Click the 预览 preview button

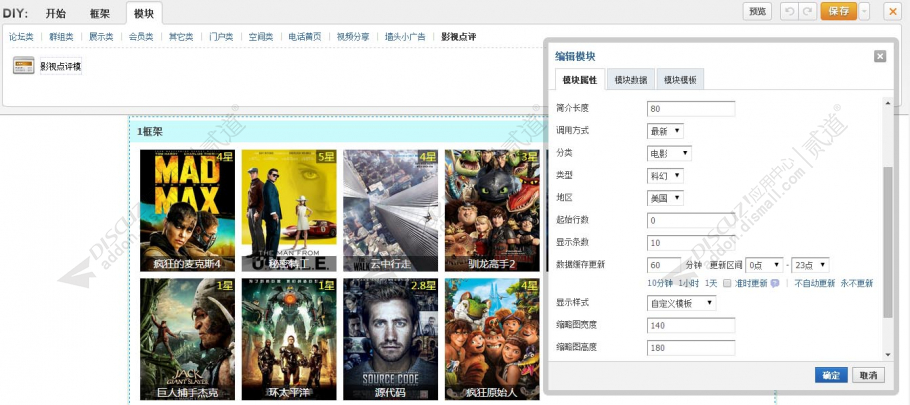[757, 11]
